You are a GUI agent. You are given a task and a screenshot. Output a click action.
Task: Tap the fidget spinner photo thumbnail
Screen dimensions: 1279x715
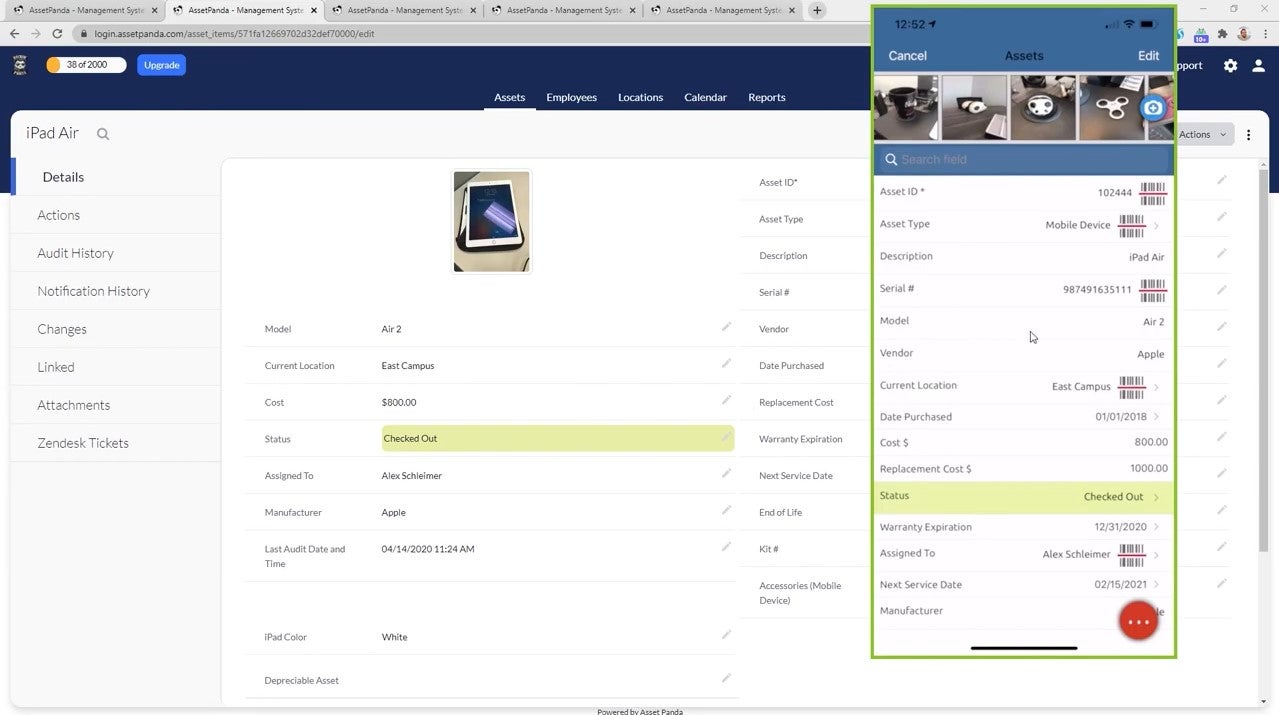click(1112, 108)
